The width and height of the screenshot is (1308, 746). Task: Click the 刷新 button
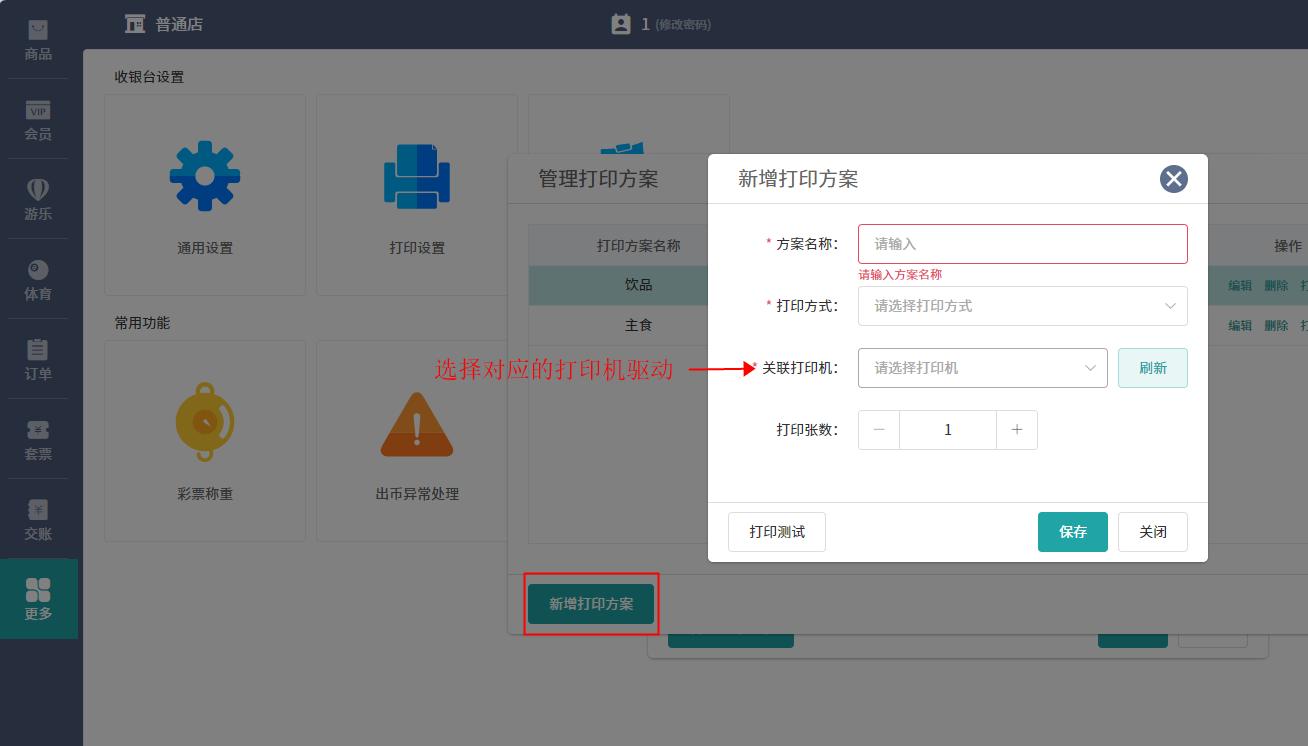(1152, 368)
